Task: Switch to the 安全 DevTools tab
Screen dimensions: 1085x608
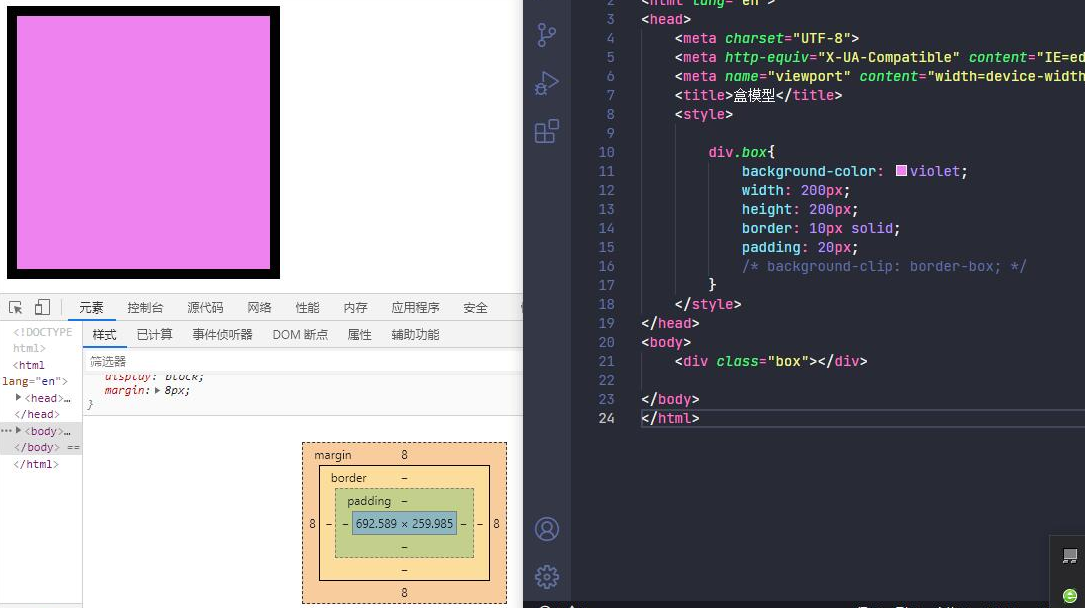Action: (x=475, y=308)
